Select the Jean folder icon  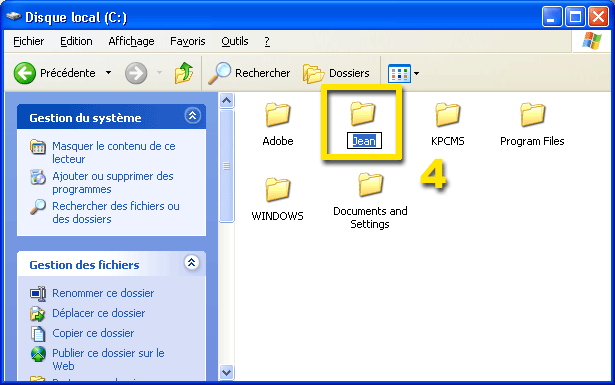[x=363, y=113]
